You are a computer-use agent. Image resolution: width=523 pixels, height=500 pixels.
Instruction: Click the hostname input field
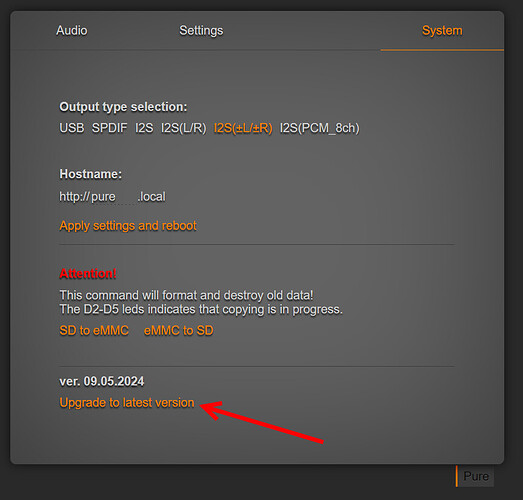(x=126, y=197)
